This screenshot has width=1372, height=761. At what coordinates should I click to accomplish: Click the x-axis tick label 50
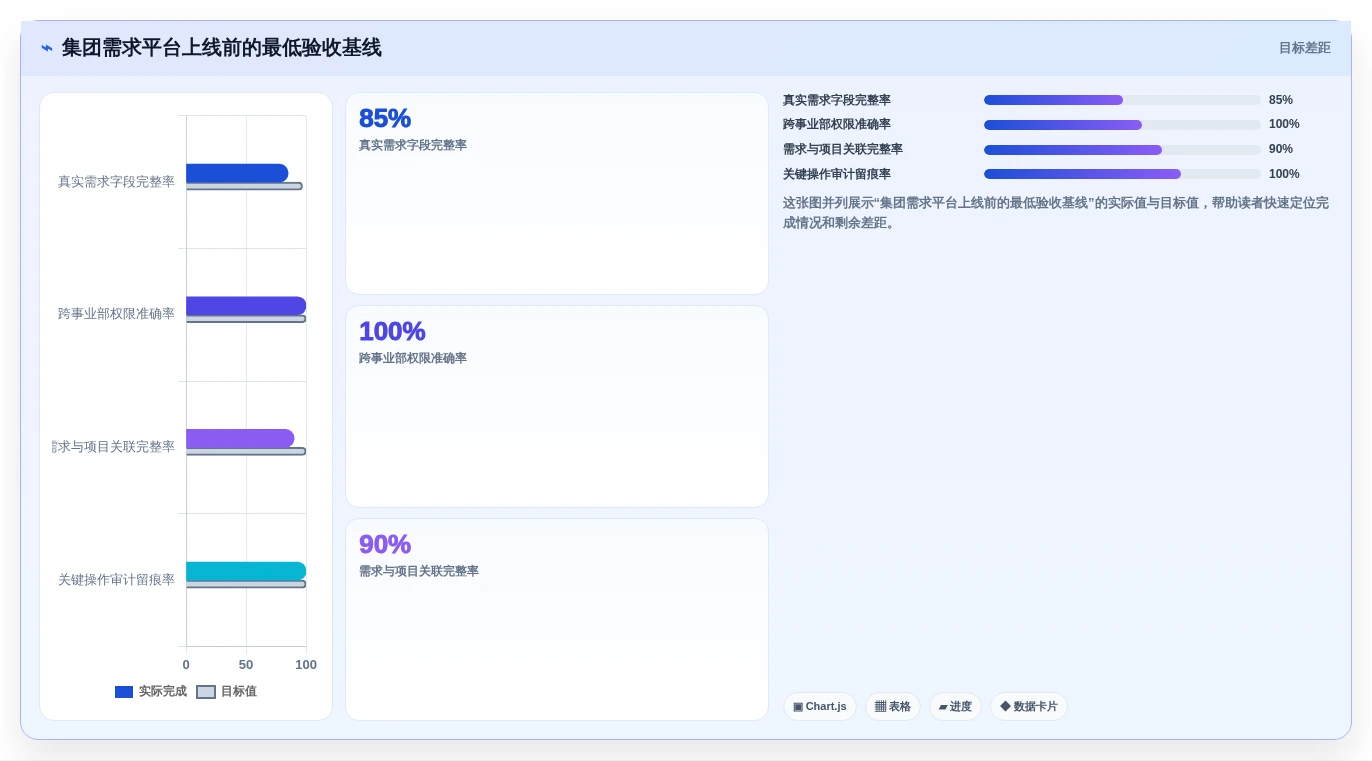click(x=246, y=665)
